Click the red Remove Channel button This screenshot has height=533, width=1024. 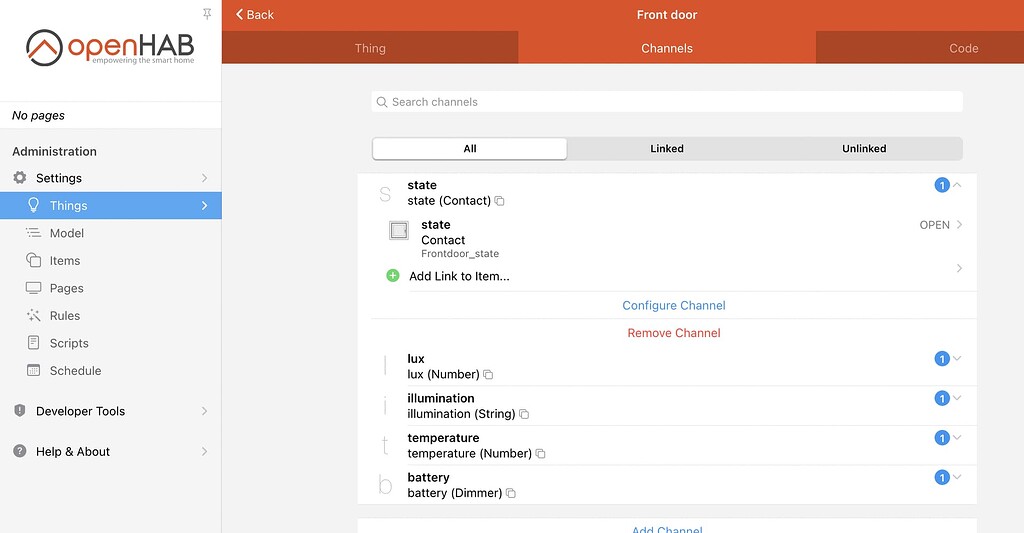coord(673,333)
